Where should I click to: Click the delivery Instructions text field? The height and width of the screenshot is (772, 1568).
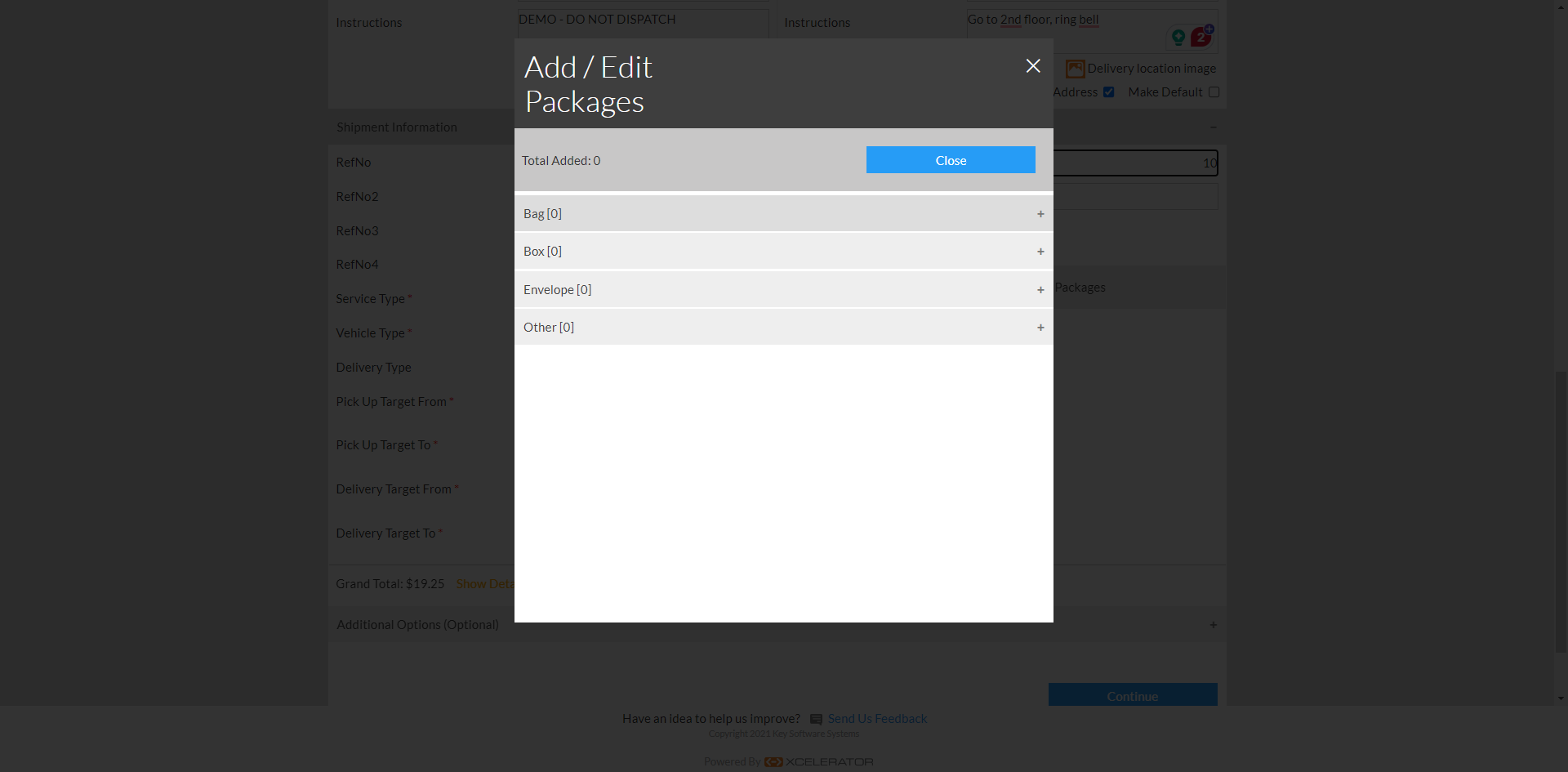1092,31
